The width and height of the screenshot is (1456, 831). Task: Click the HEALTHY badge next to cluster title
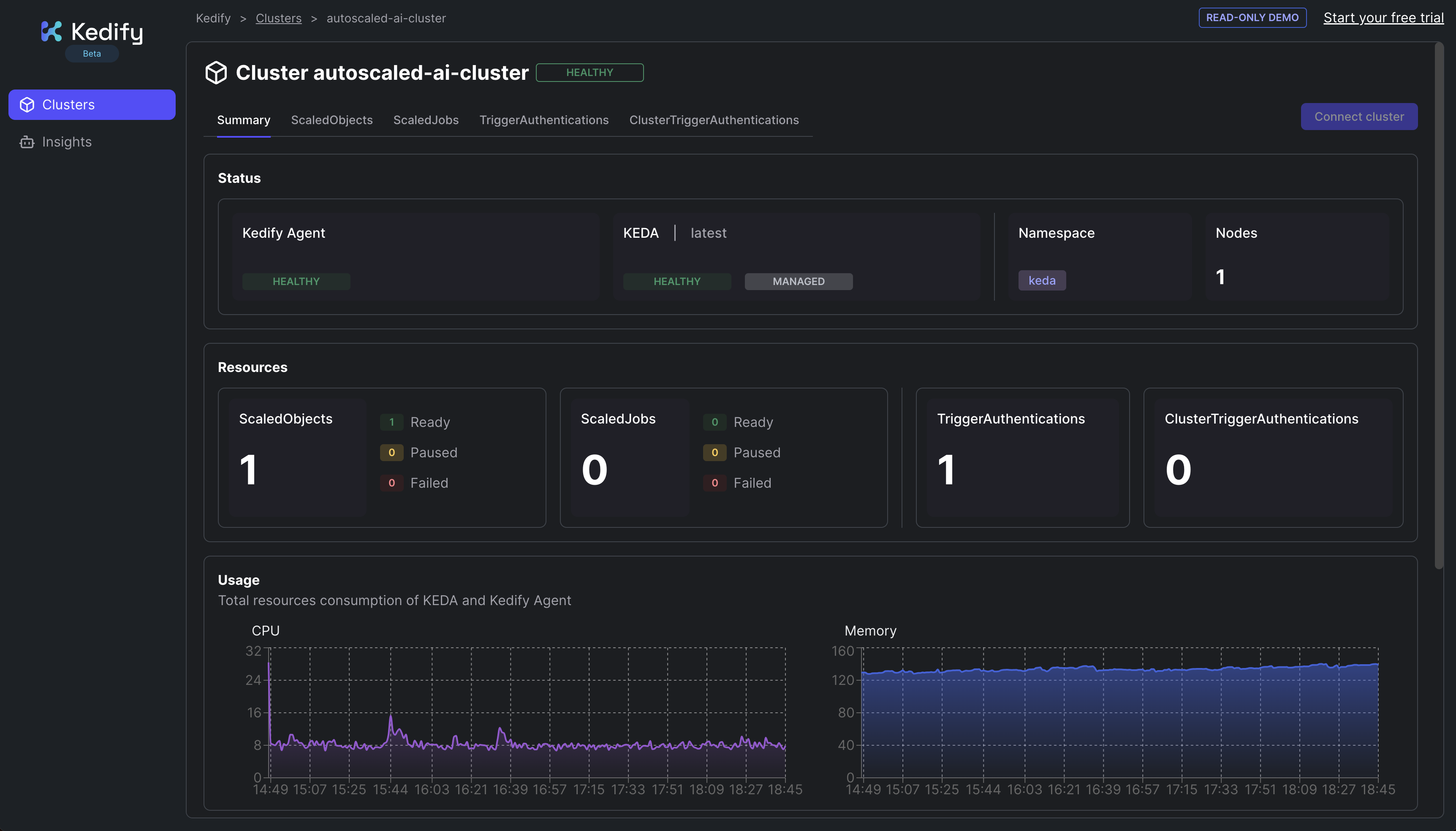point(589,73)
